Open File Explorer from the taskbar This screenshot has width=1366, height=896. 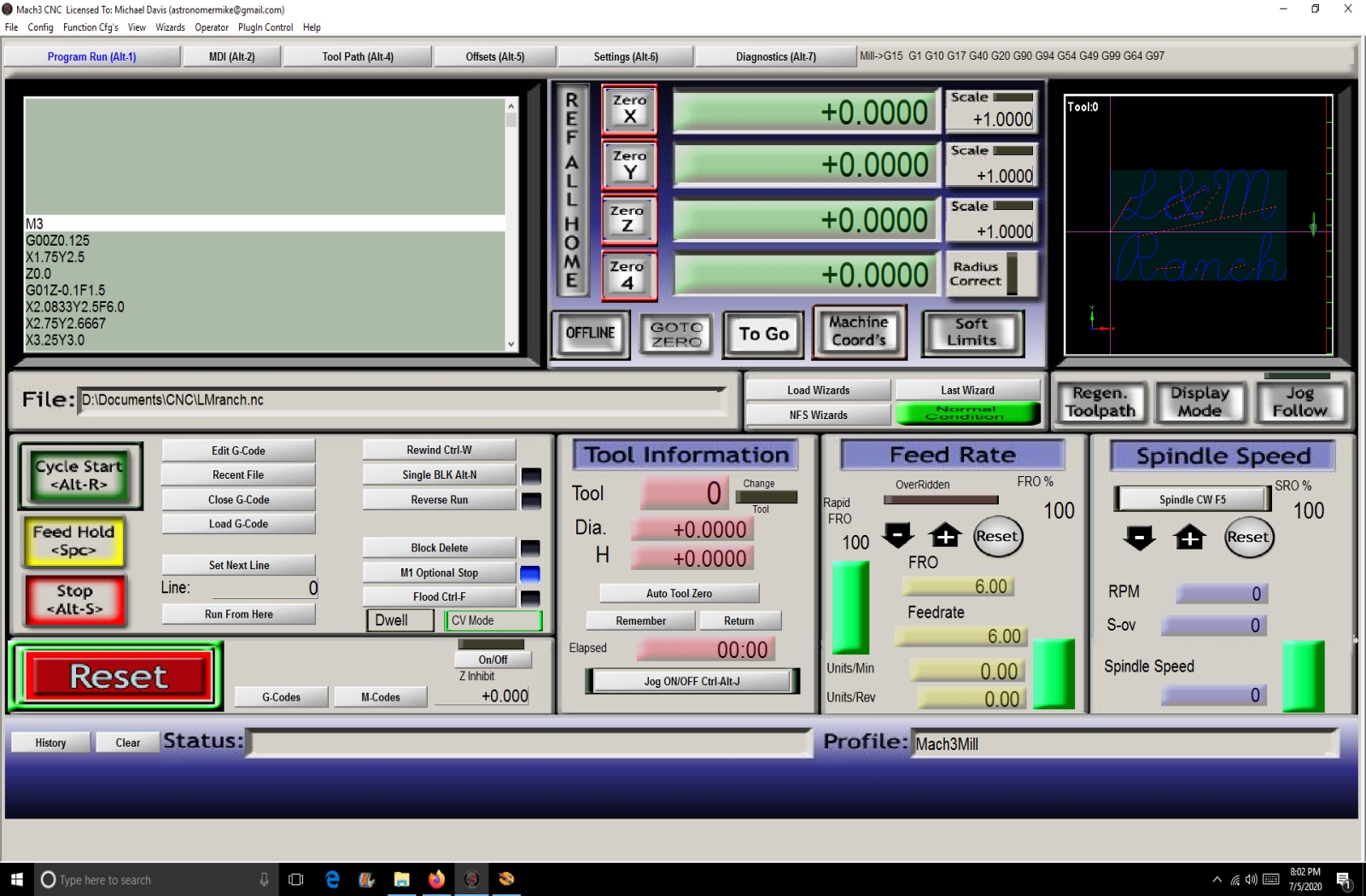pos(401,879)
